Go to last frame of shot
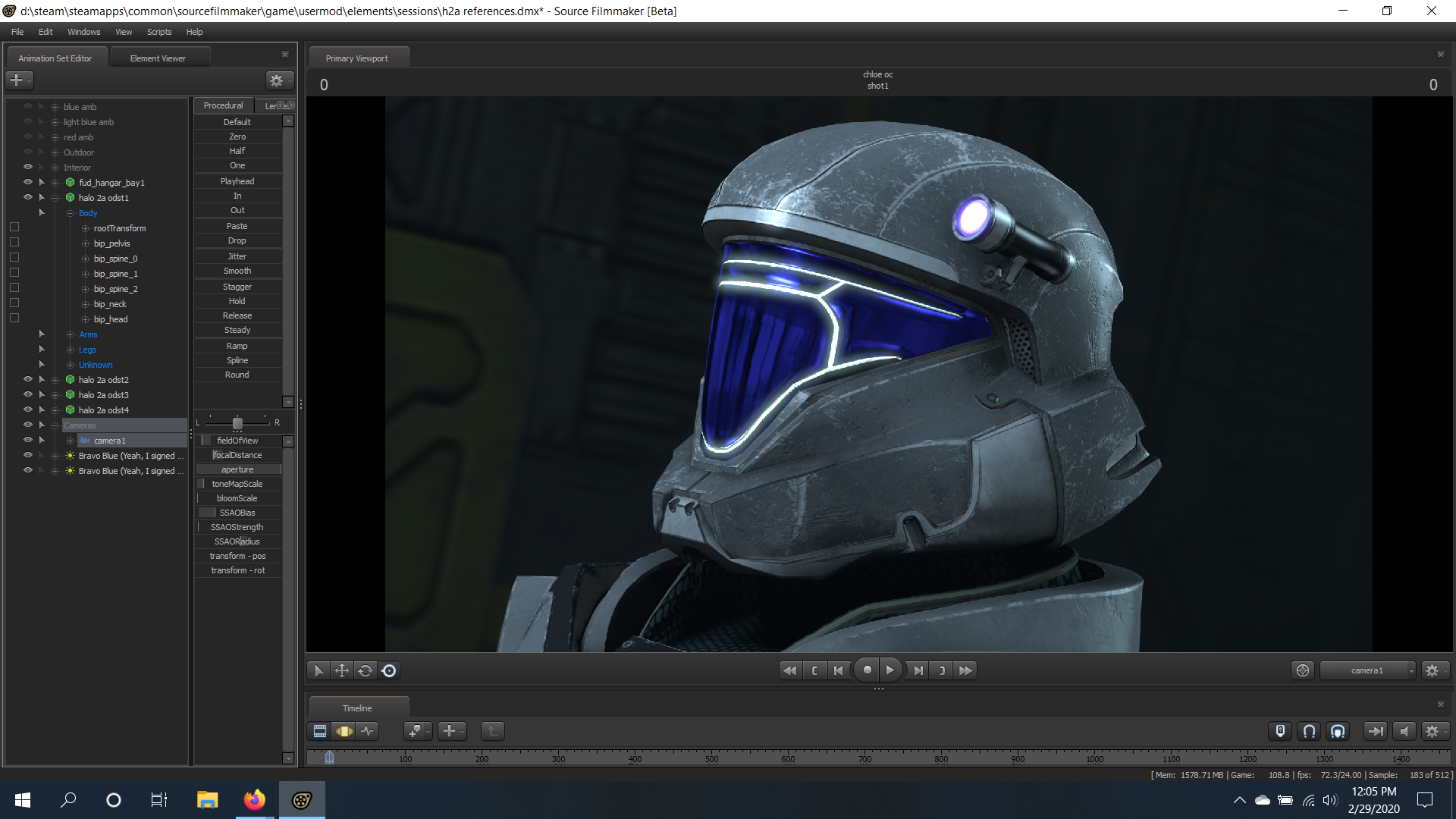The height and width of the screenshot is (819, 1456). (x=918, y=670)
